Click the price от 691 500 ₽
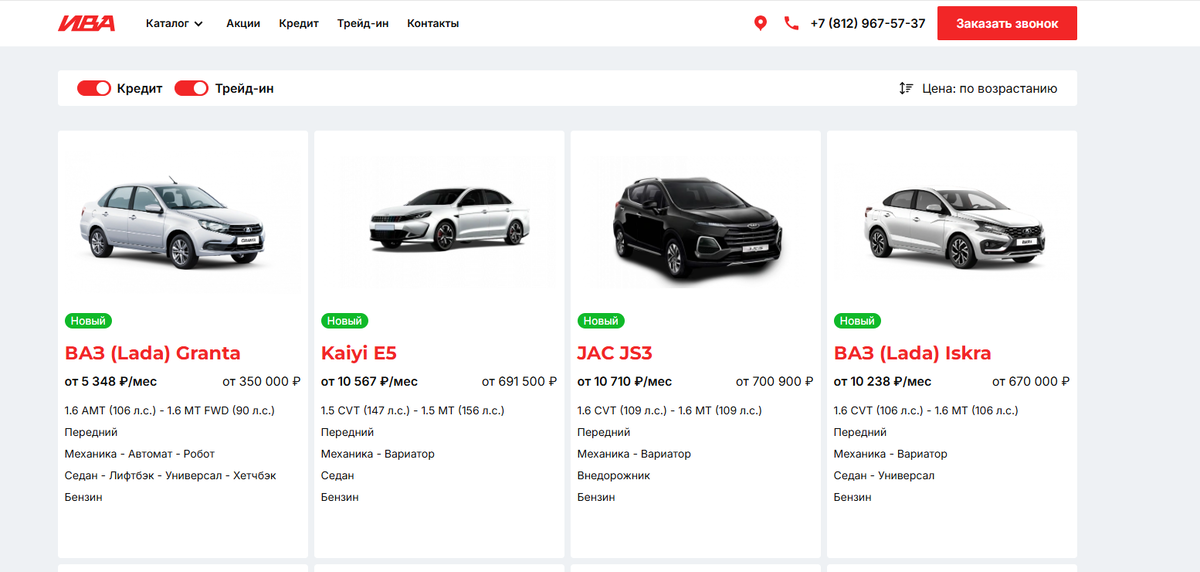The height and width of the screenshot is (572, 1200). click(519, 382)
